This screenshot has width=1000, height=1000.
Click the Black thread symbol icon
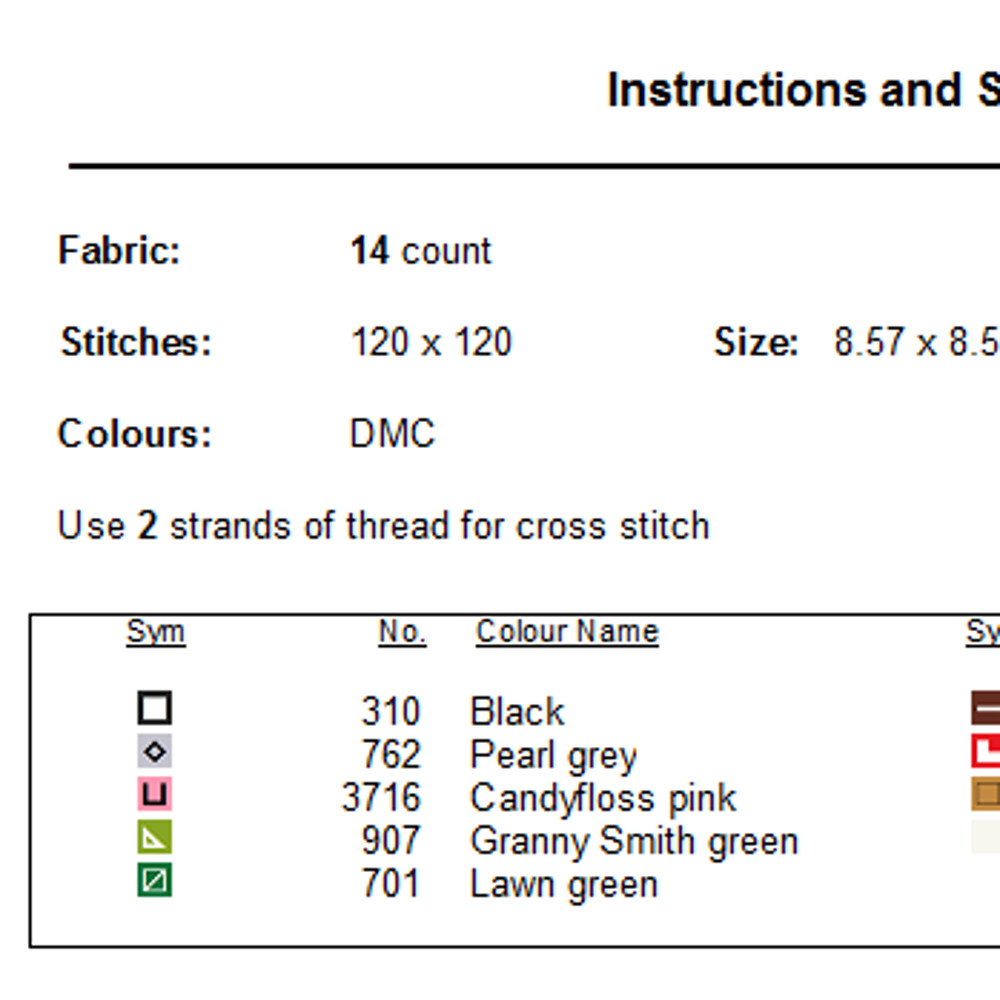pos(155,709)
